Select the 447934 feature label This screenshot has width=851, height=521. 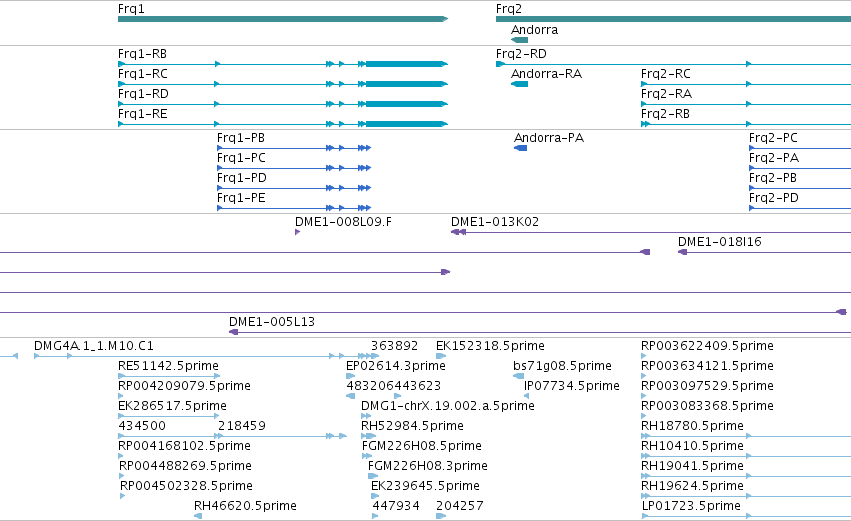pos(396,506)
